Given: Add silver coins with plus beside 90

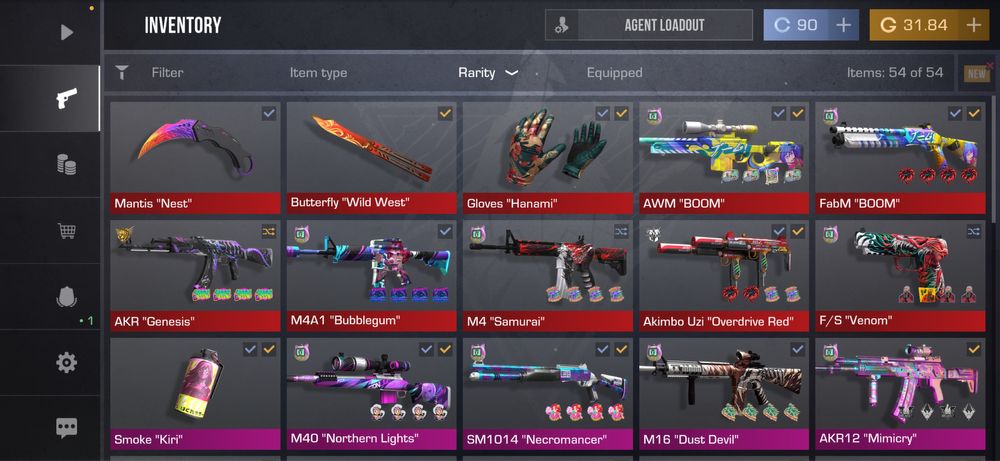Looking at the screenshot, I should [x=843, y=25].
